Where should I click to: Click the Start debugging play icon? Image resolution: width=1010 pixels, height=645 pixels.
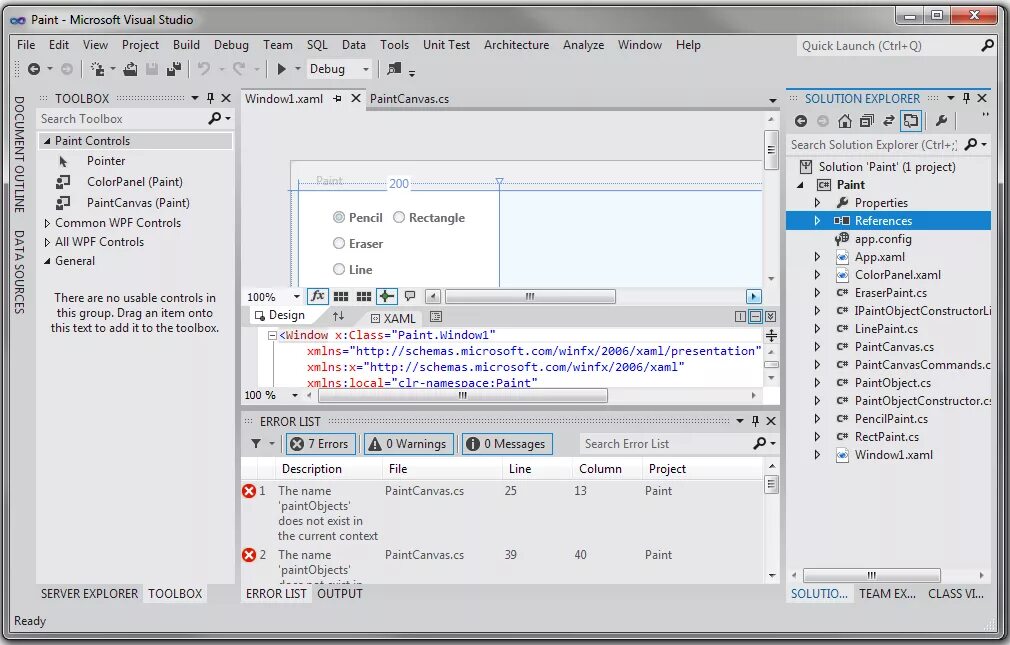click(x=281, y=69)
